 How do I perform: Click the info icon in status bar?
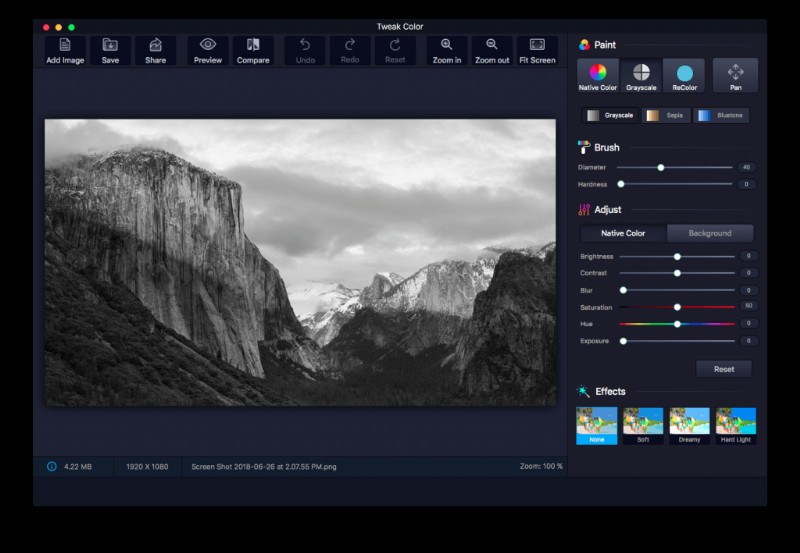[x=52, y=466]
